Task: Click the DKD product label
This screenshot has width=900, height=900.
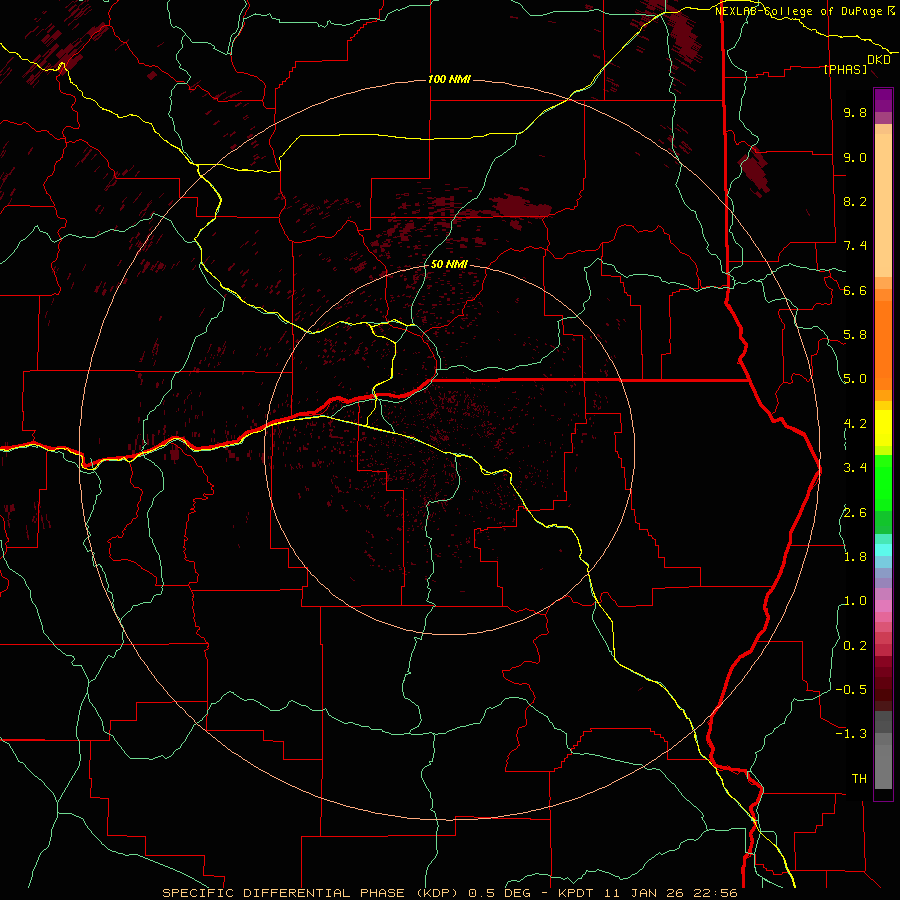Action: click(879, 60)
